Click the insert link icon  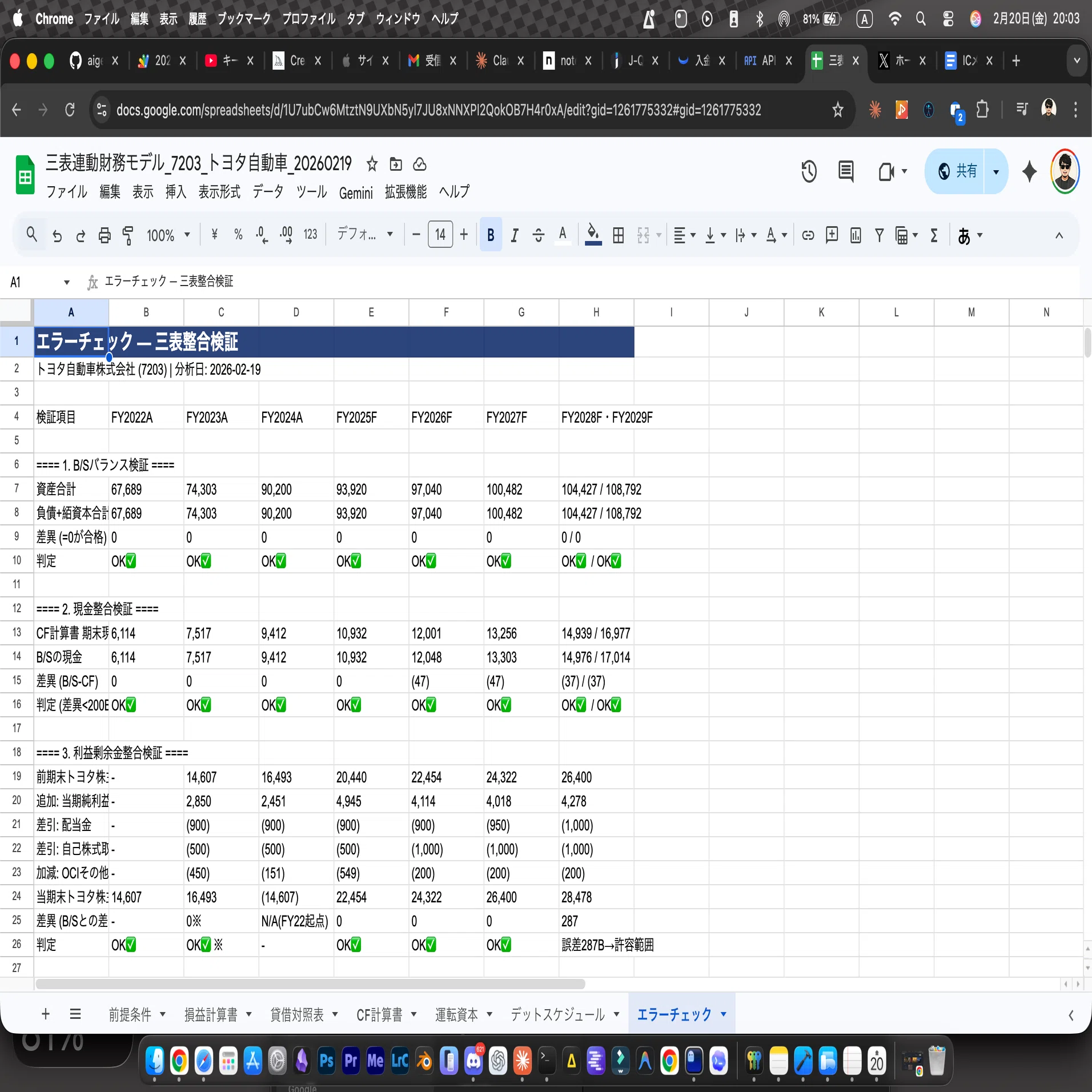[808, 235]
